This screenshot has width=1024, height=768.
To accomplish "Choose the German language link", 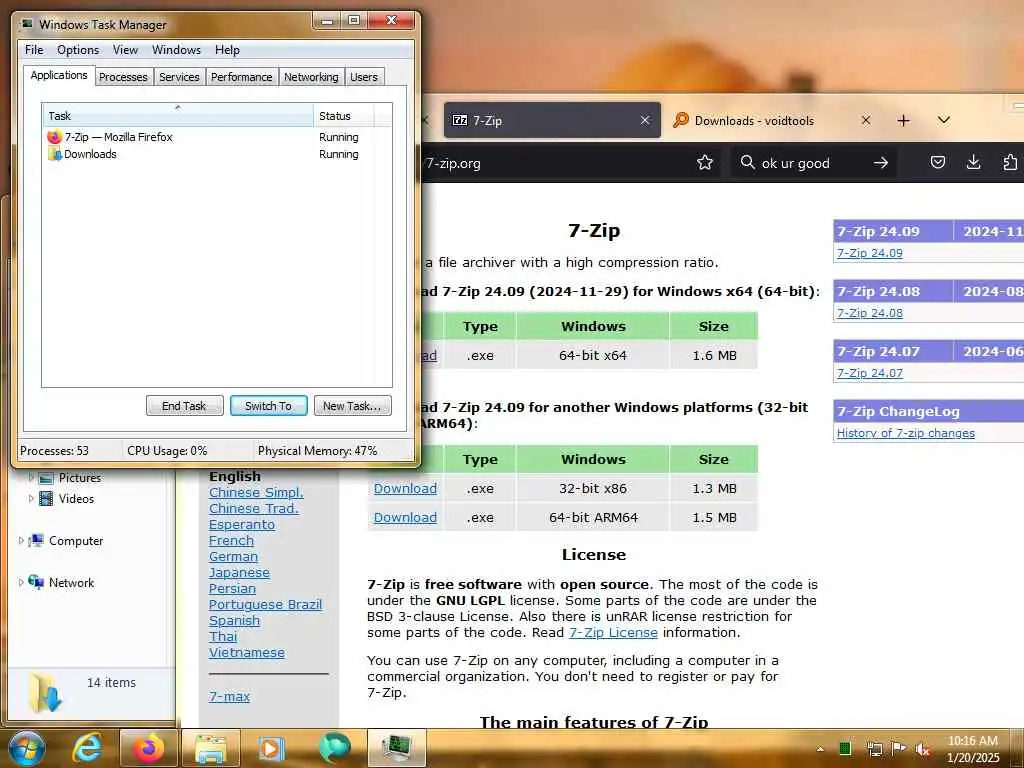I will click(233, 556).
